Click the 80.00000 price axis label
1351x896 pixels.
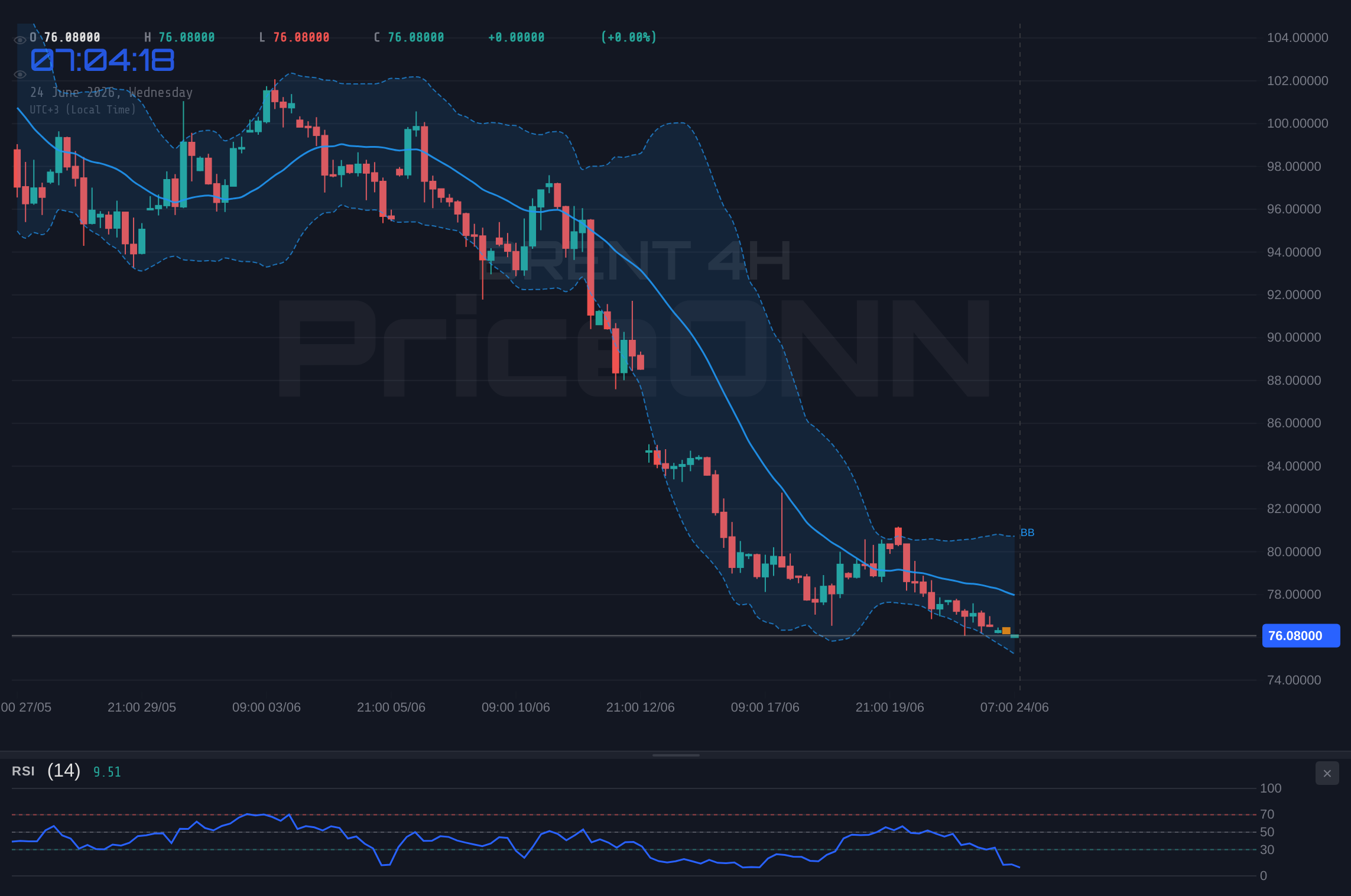(x=1294, y=552)
